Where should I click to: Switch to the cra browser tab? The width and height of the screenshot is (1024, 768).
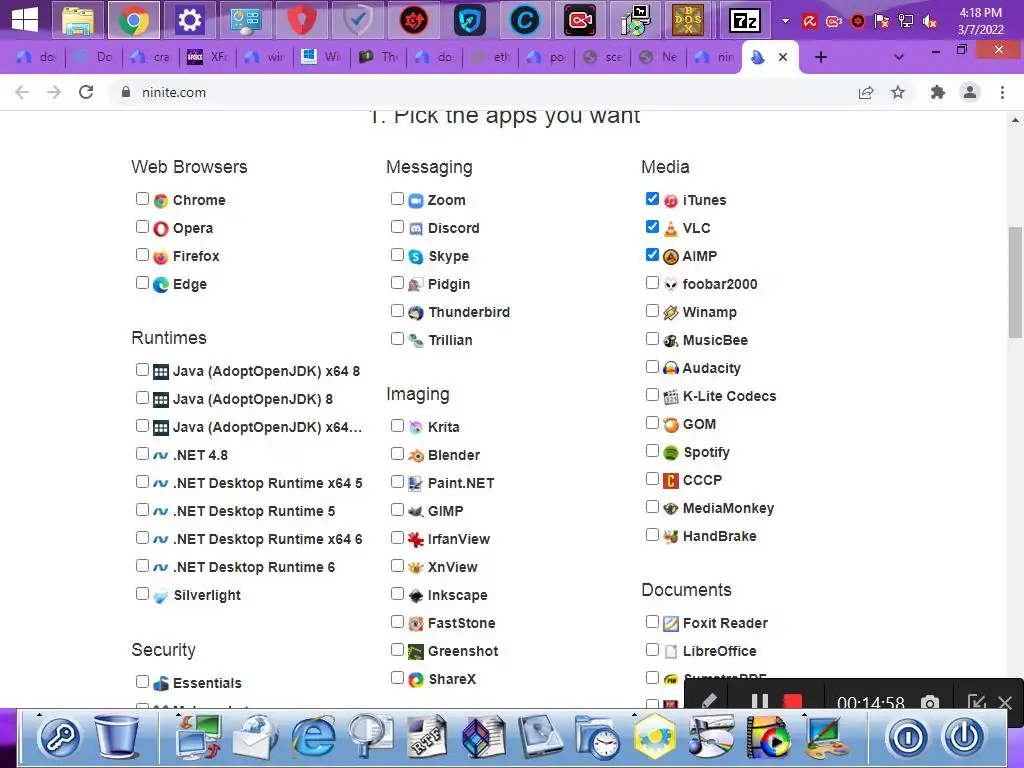pos(151,57)
